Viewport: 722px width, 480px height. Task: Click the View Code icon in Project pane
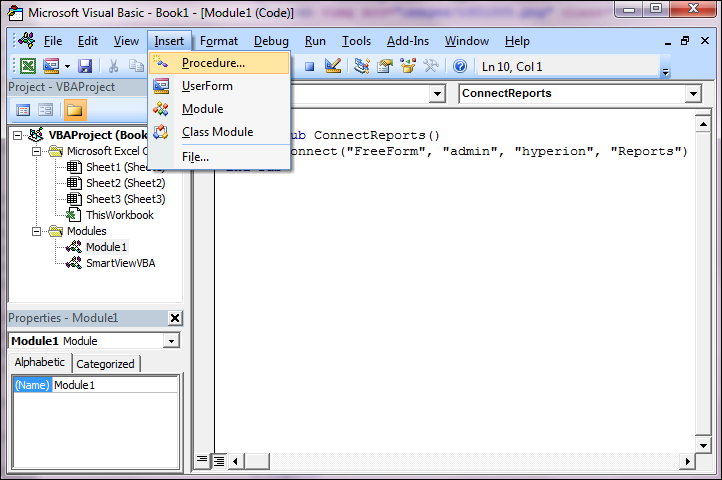point(23,110)
